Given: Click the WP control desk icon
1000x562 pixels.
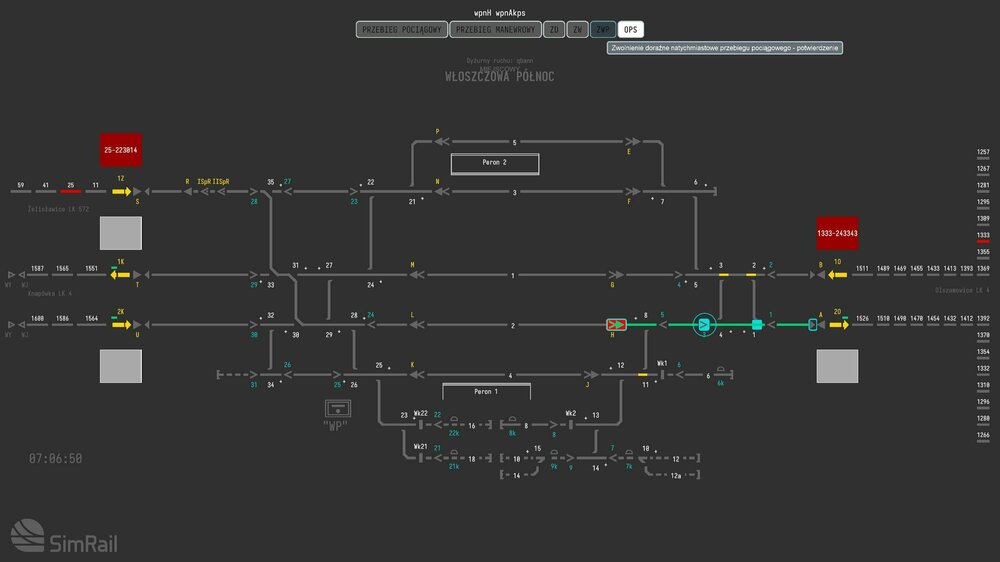Looking at the screenshot, I should 339,408.
